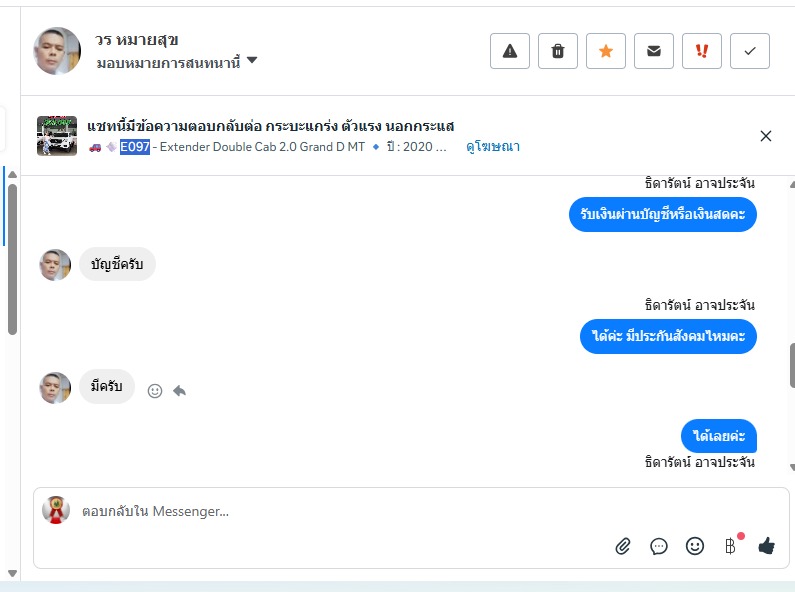
Task: Open the emoji picker in composer
Action: [695, 546]
